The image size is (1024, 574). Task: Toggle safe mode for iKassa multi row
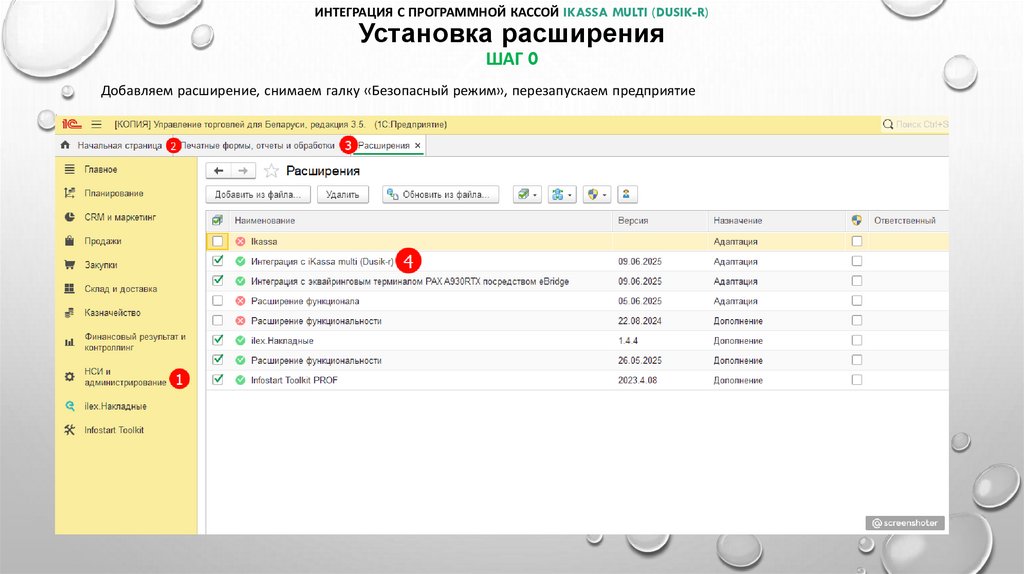(857, 261)
